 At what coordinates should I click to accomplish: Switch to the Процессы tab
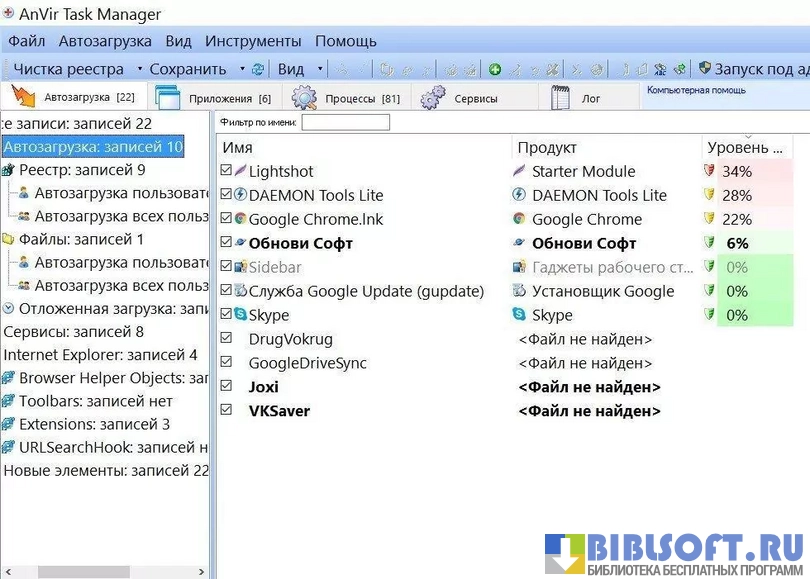346,98
